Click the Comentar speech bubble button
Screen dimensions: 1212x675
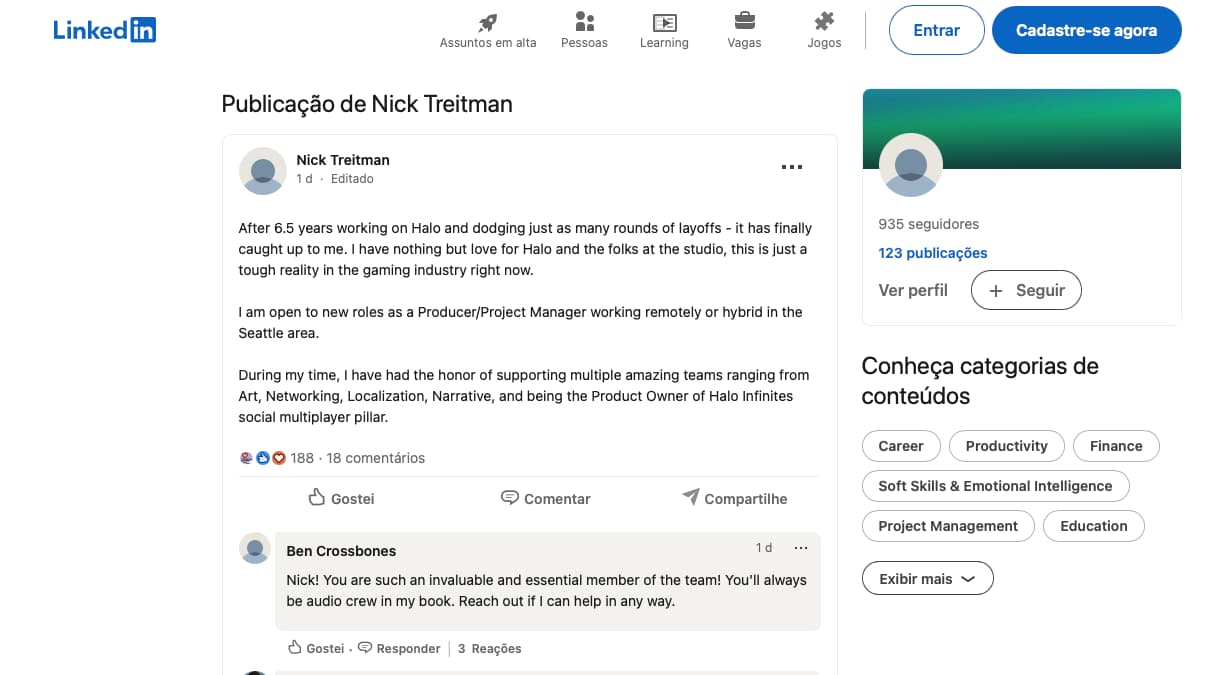pyautogui.click(x=545, y=498)
